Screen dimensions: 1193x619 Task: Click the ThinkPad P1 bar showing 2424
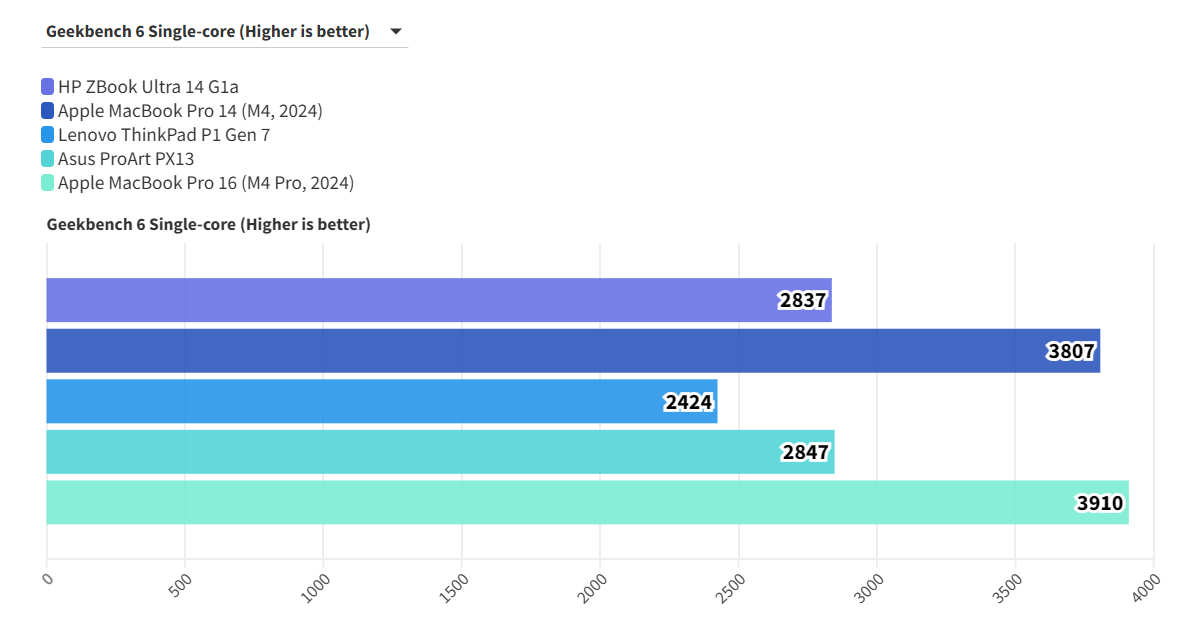point(350,401)
